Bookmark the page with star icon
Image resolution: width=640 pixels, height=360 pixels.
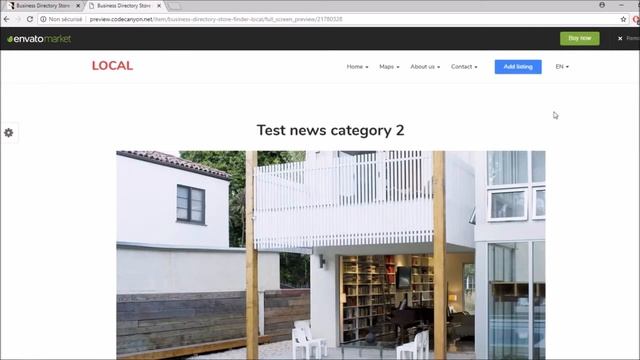coord(623,19)
